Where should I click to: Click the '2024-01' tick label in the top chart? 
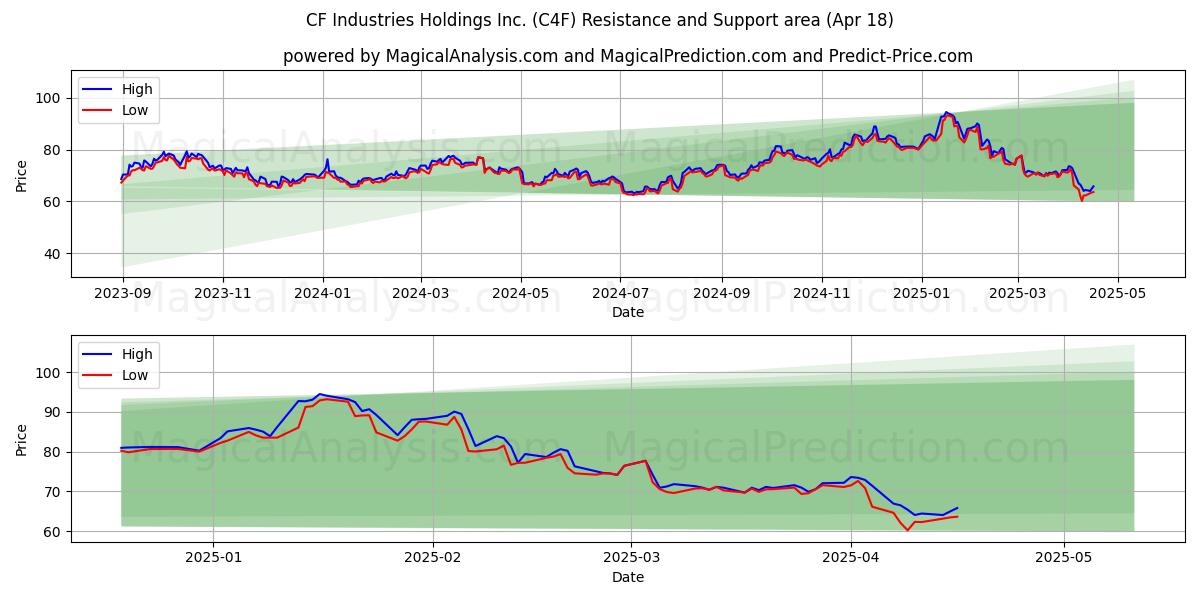(322, 293)
